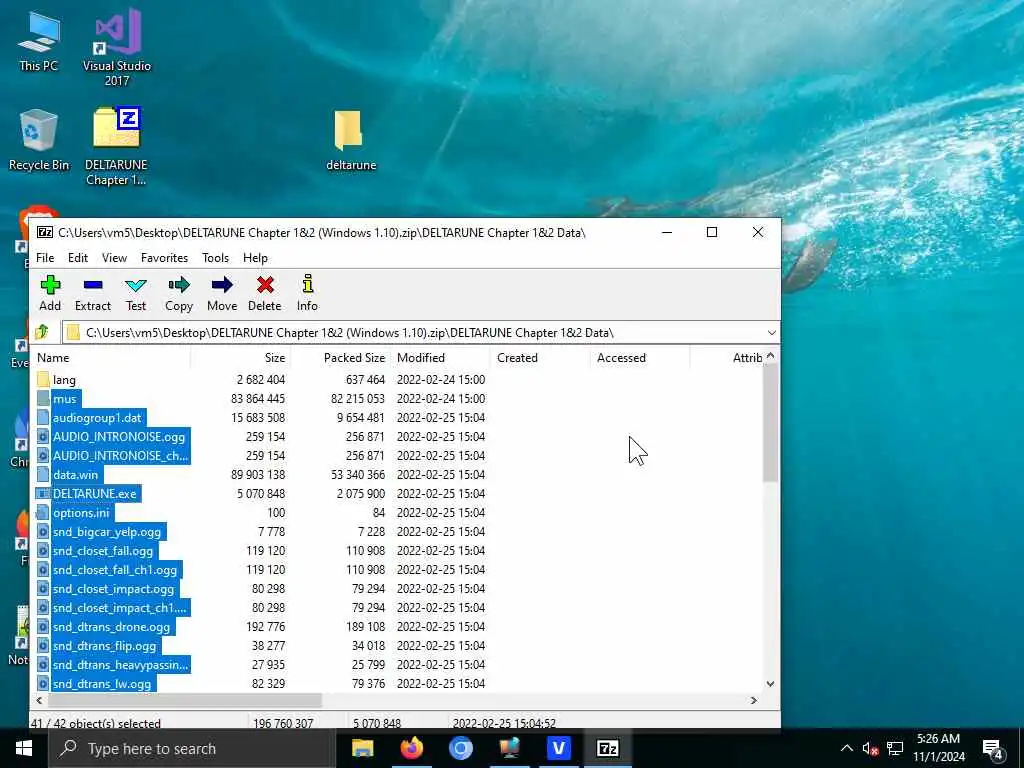Show hidden tray icons chevron
This screenshot has height=768, width=1024.
tap(846, 748)
